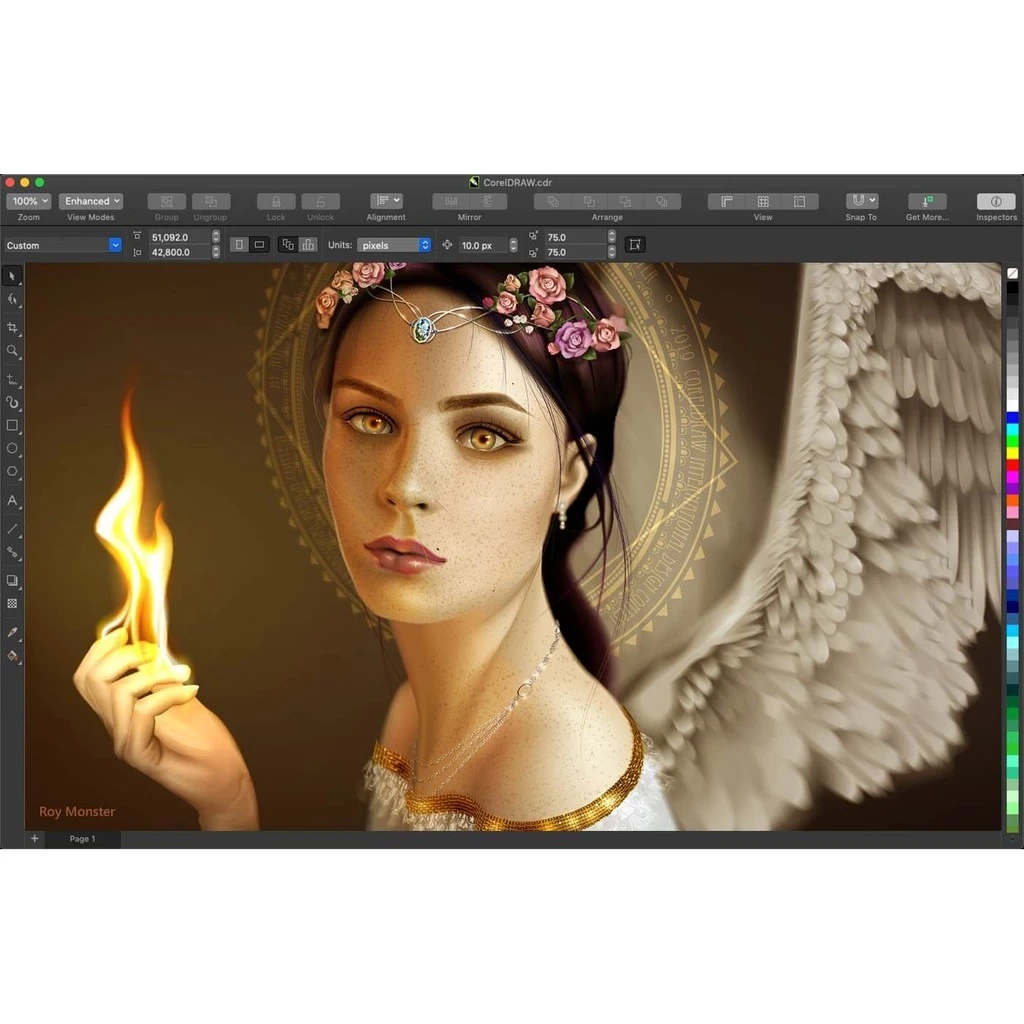
Task: Click the second Arrange order icon
Action: [x=589, y=201]
